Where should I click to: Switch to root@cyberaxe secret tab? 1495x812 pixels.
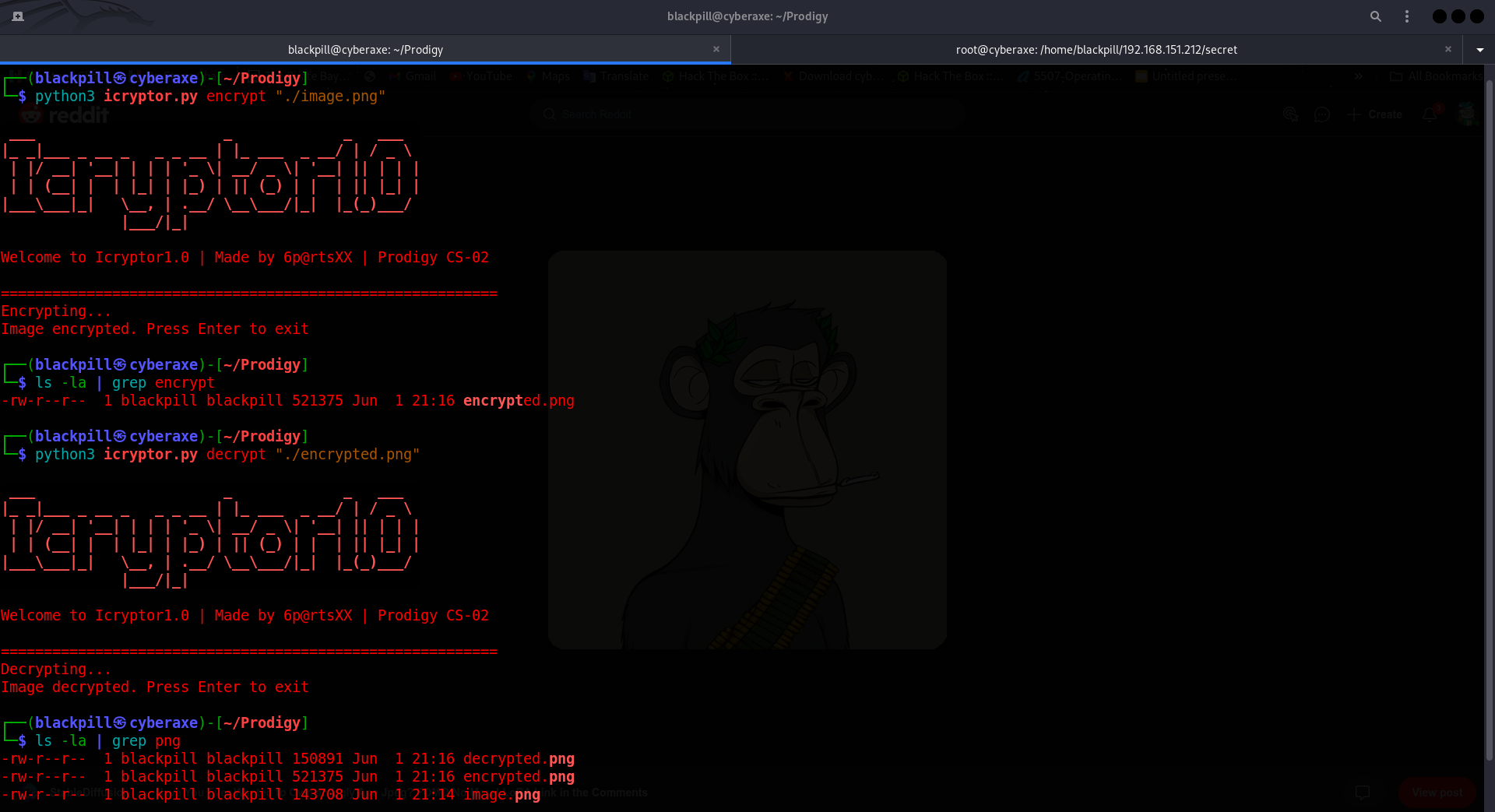(x=1096, y=50)
